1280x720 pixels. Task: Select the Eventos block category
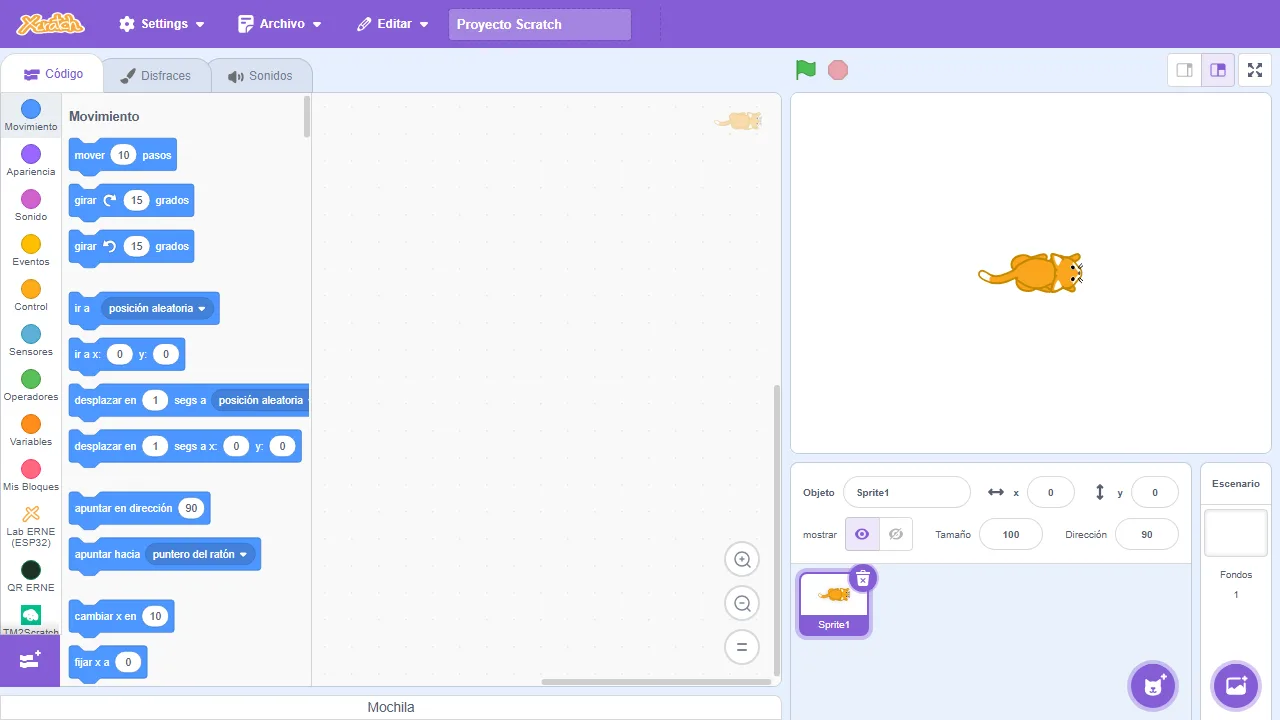tap(31, 250)
